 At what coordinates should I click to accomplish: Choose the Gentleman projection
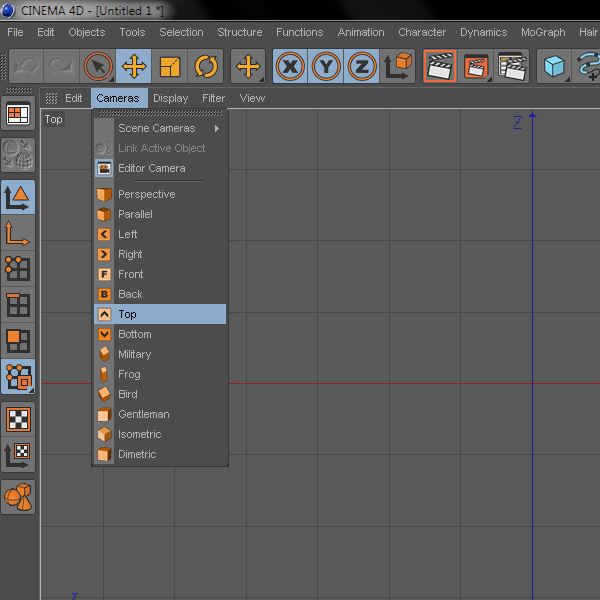pyautogui.click(x=160, y=414)
